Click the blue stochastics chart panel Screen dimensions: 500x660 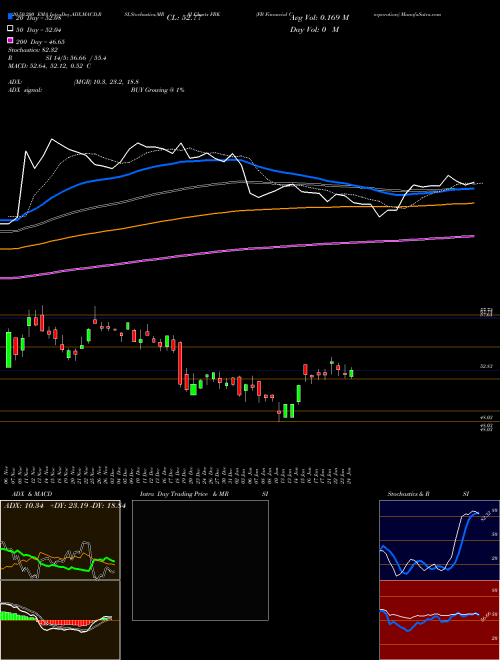[x=439, y=540]
